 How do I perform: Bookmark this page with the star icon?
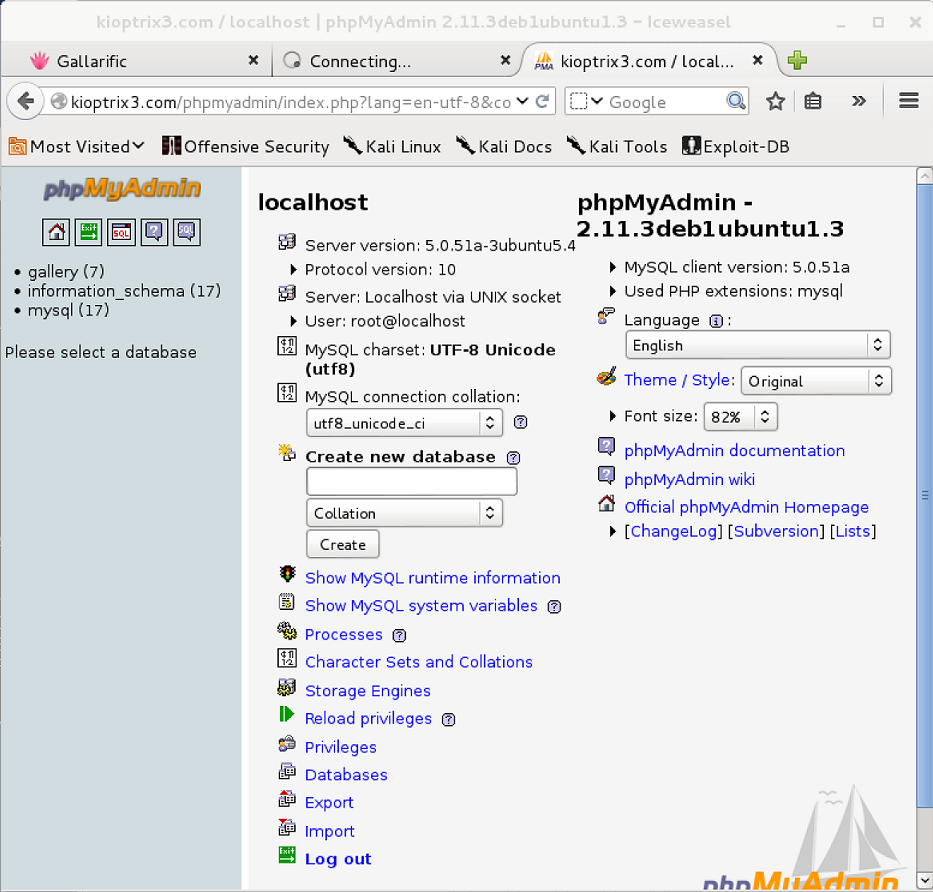pyautogui.click(x=775, y=101)
